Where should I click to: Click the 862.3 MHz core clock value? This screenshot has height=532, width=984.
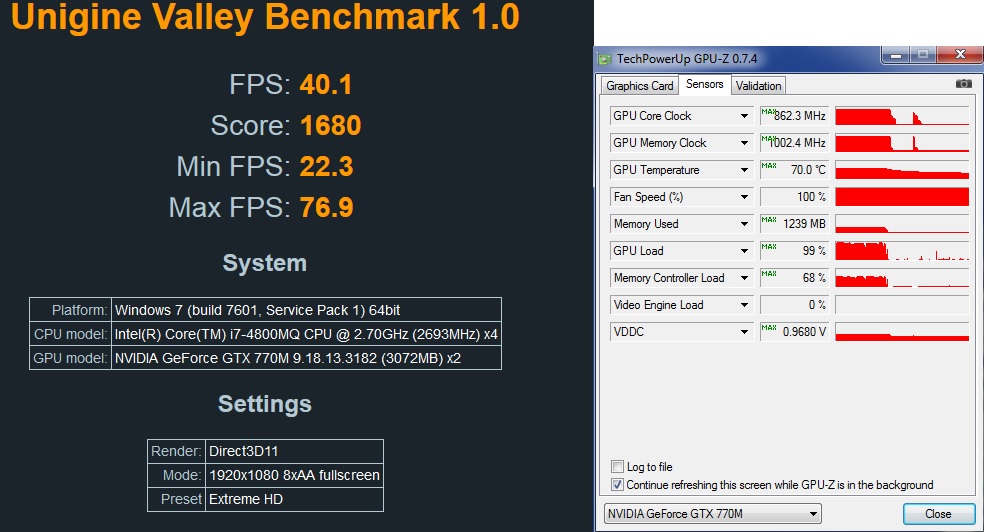point(794,116)
